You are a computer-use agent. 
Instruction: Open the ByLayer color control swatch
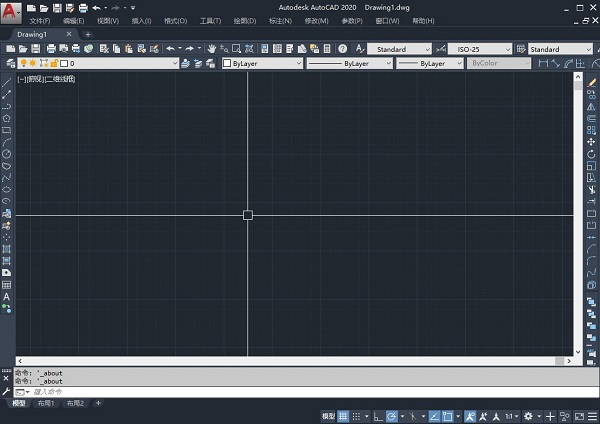coord(260,63)
